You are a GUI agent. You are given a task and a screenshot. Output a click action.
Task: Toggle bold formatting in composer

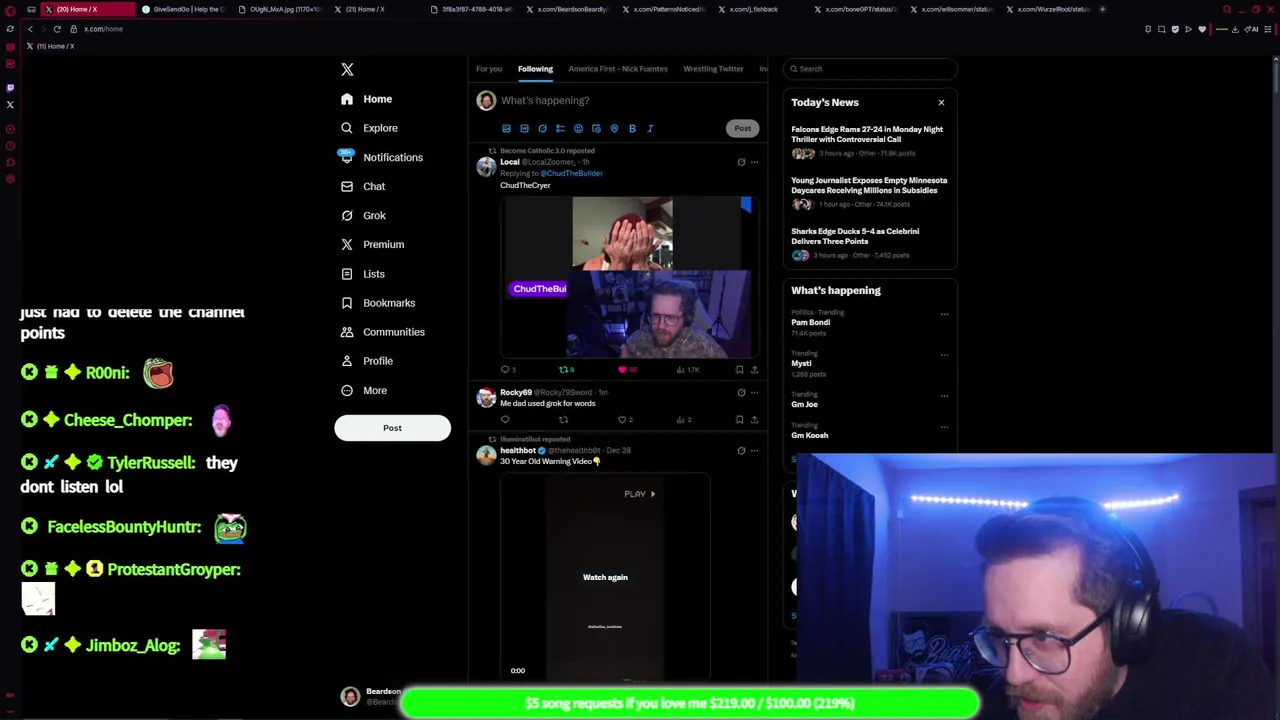[x=632, y=128]
